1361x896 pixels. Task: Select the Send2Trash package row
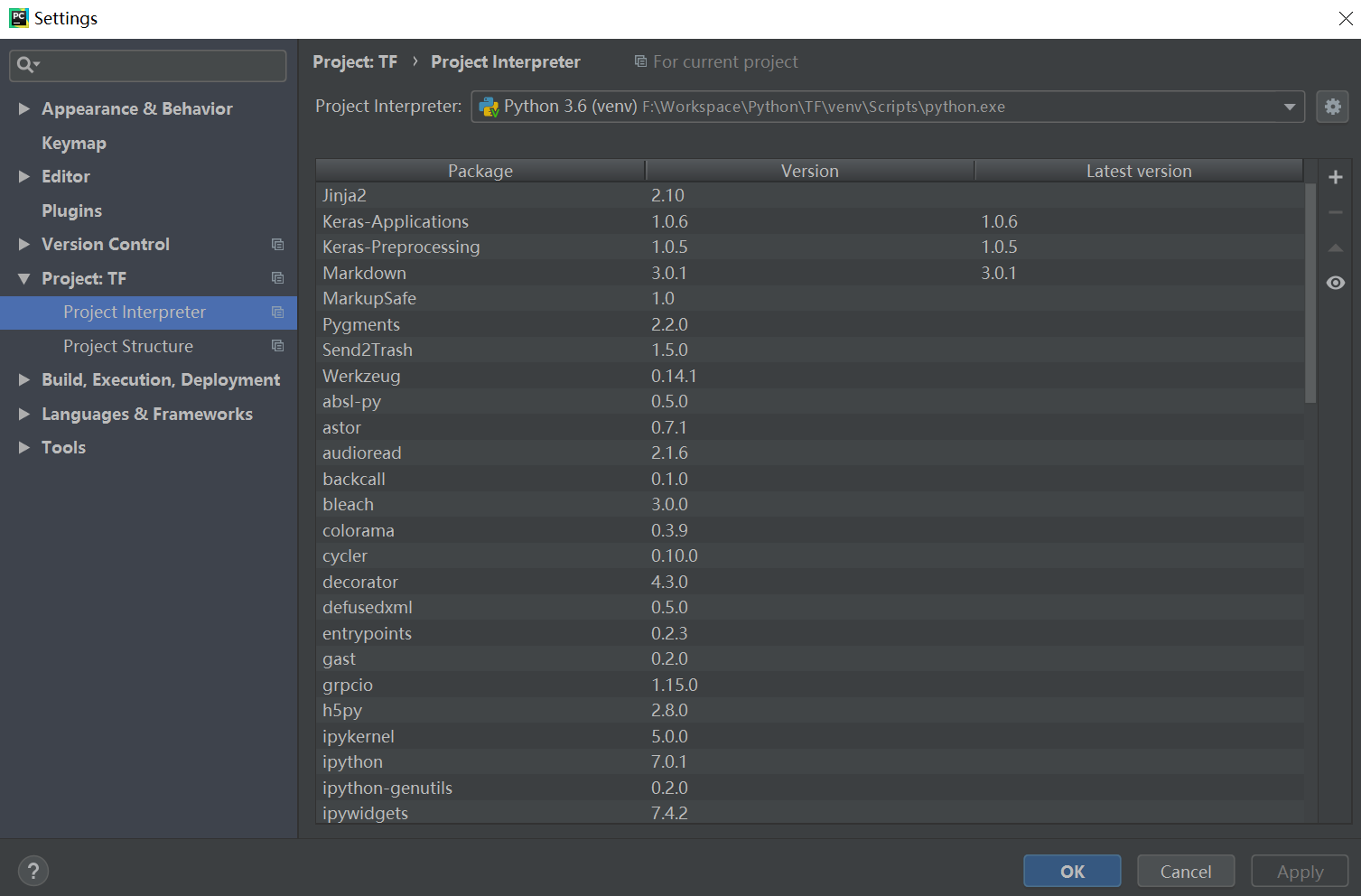point(810,350)
